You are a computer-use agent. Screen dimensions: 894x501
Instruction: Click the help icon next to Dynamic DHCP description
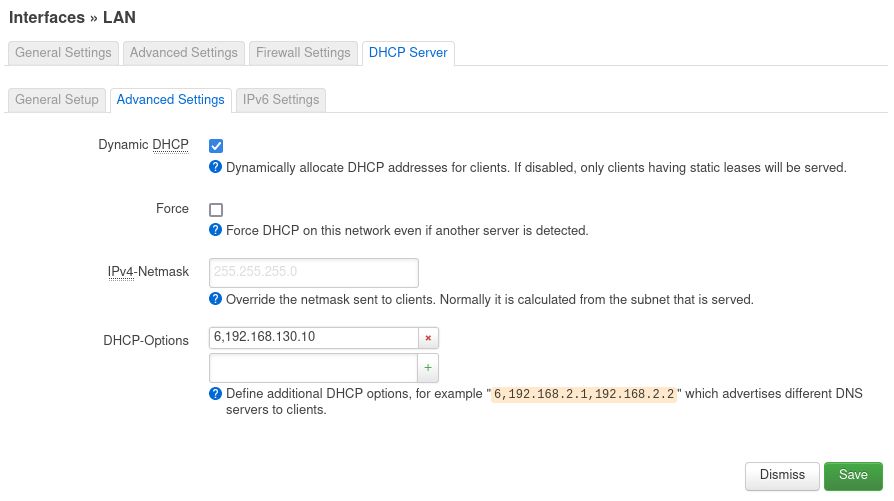coord(216,167)
